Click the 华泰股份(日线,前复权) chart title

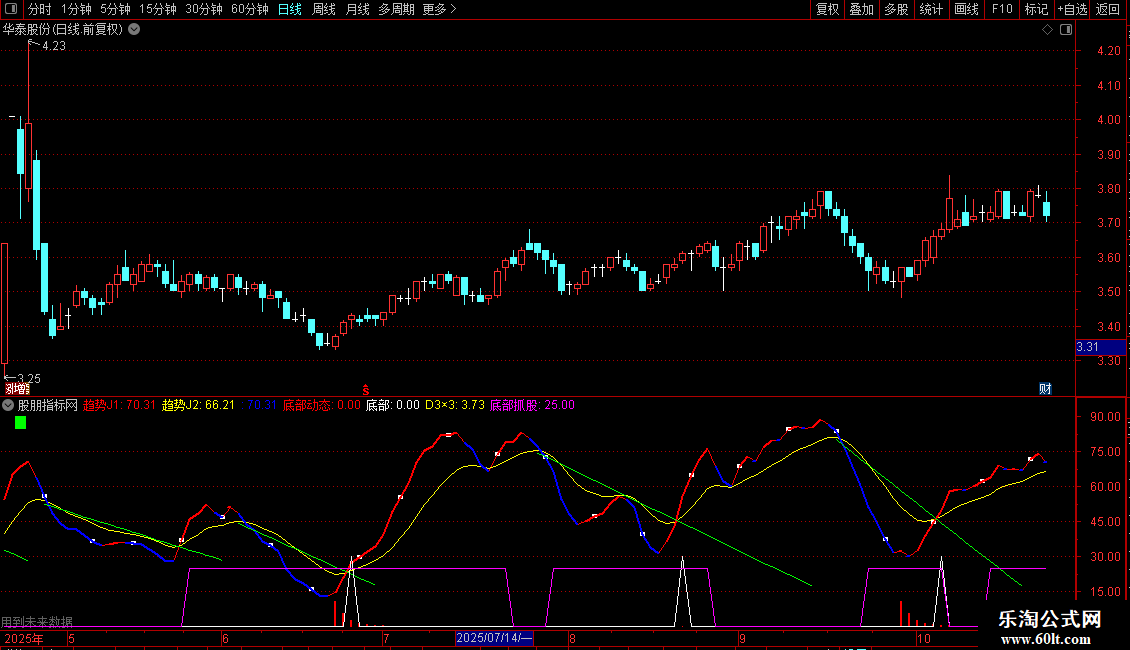63,30
